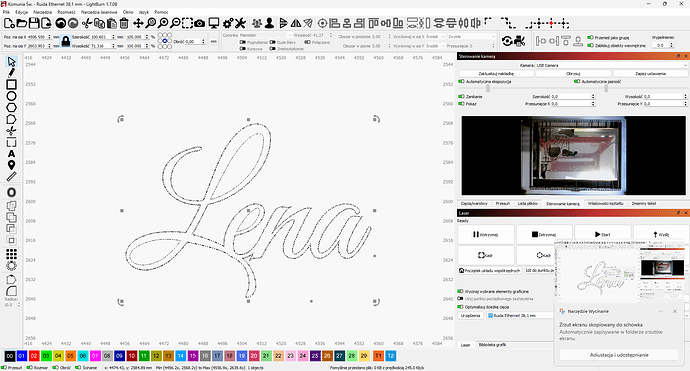The height and width of the screenshot is (371, 690).
Task: Click the Zaktualizuj nakładkę button
Action: (x=496, y=73)
